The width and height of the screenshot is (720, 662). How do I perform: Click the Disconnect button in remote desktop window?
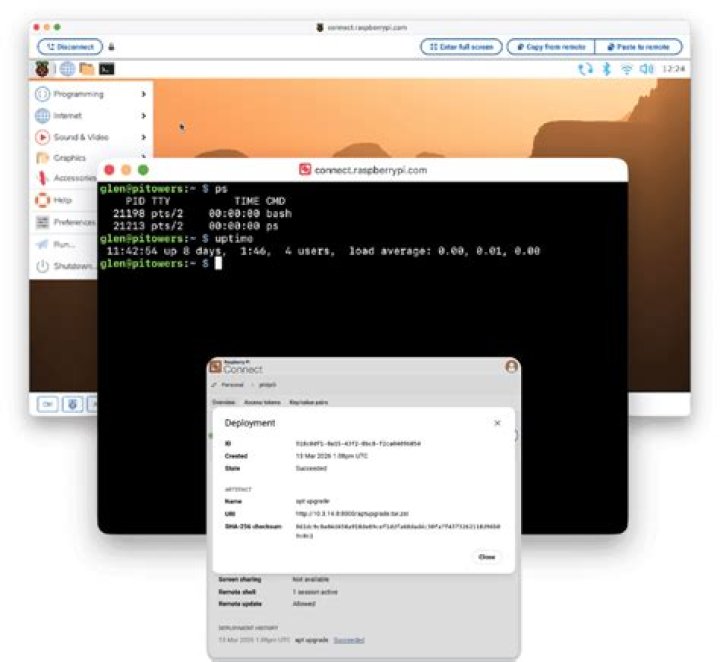[70, 47]
